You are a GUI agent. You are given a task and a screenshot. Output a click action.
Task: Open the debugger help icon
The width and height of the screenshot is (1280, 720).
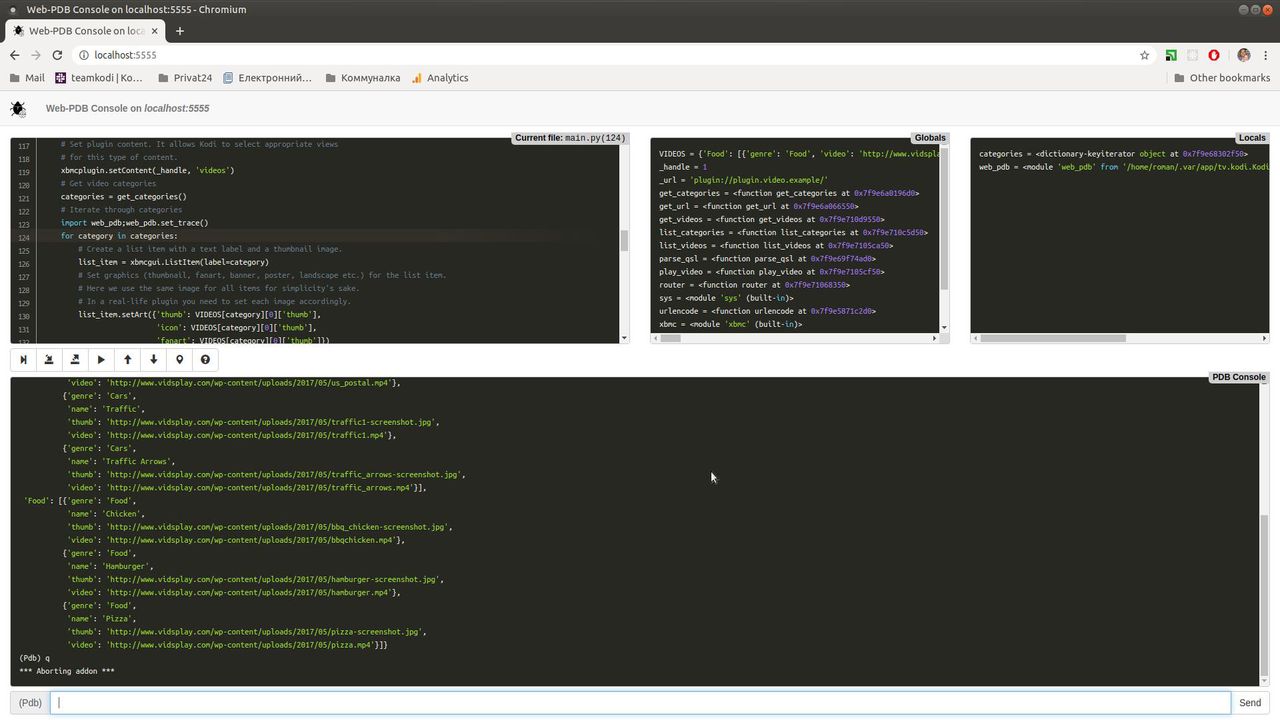pos(205,360)
